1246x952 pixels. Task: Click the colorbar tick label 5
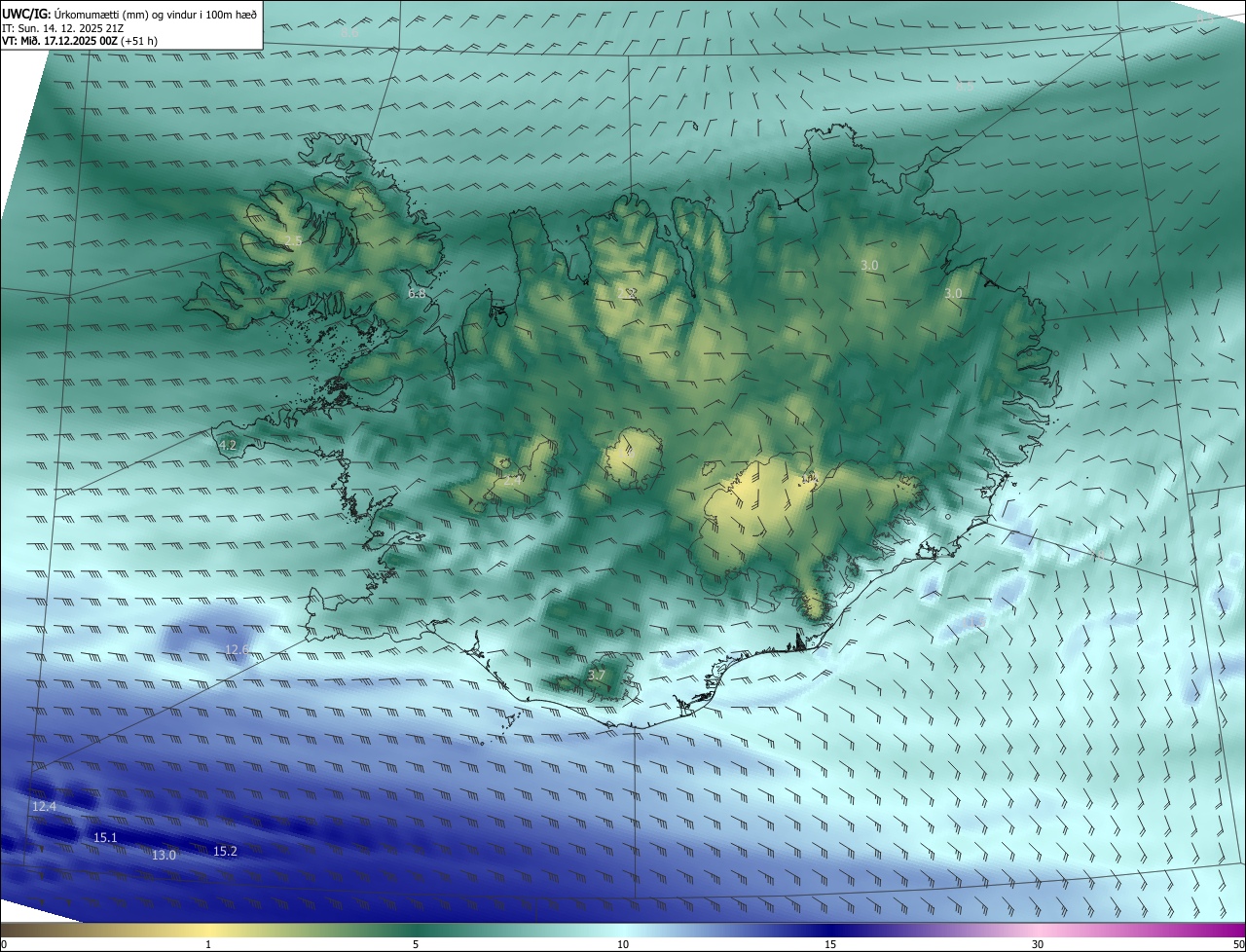tap(416, 944)
